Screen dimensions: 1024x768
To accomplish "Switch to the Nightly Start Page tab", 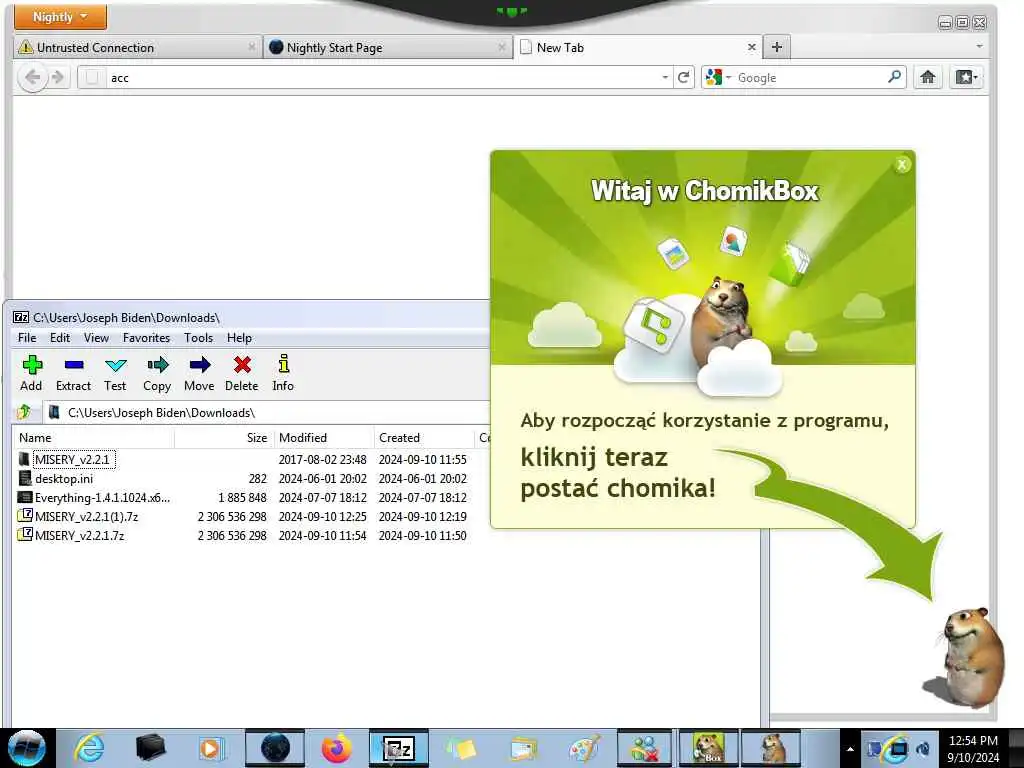I will click(388, 48).
